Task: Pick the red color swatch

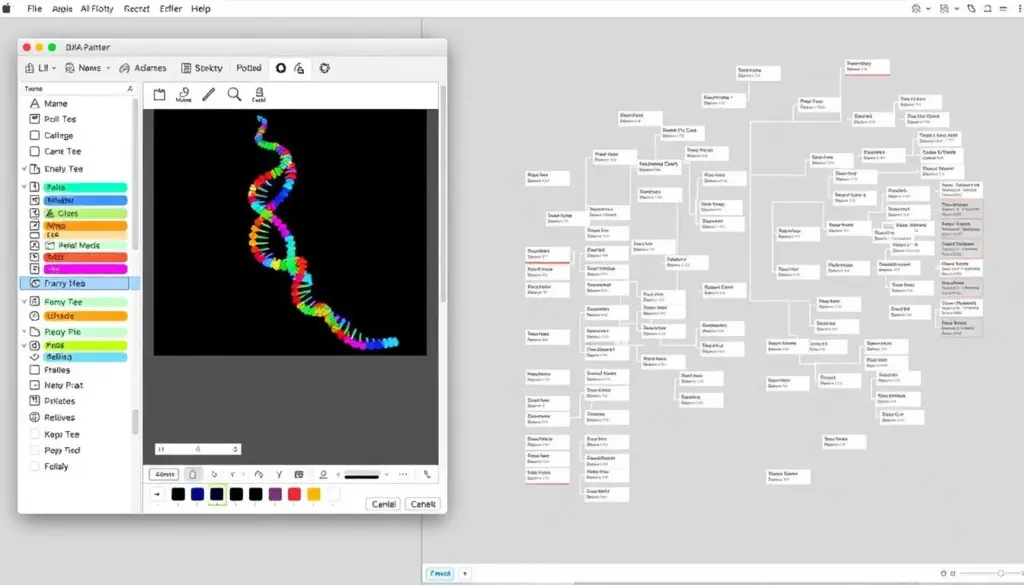Action: [x=295, y=494]
